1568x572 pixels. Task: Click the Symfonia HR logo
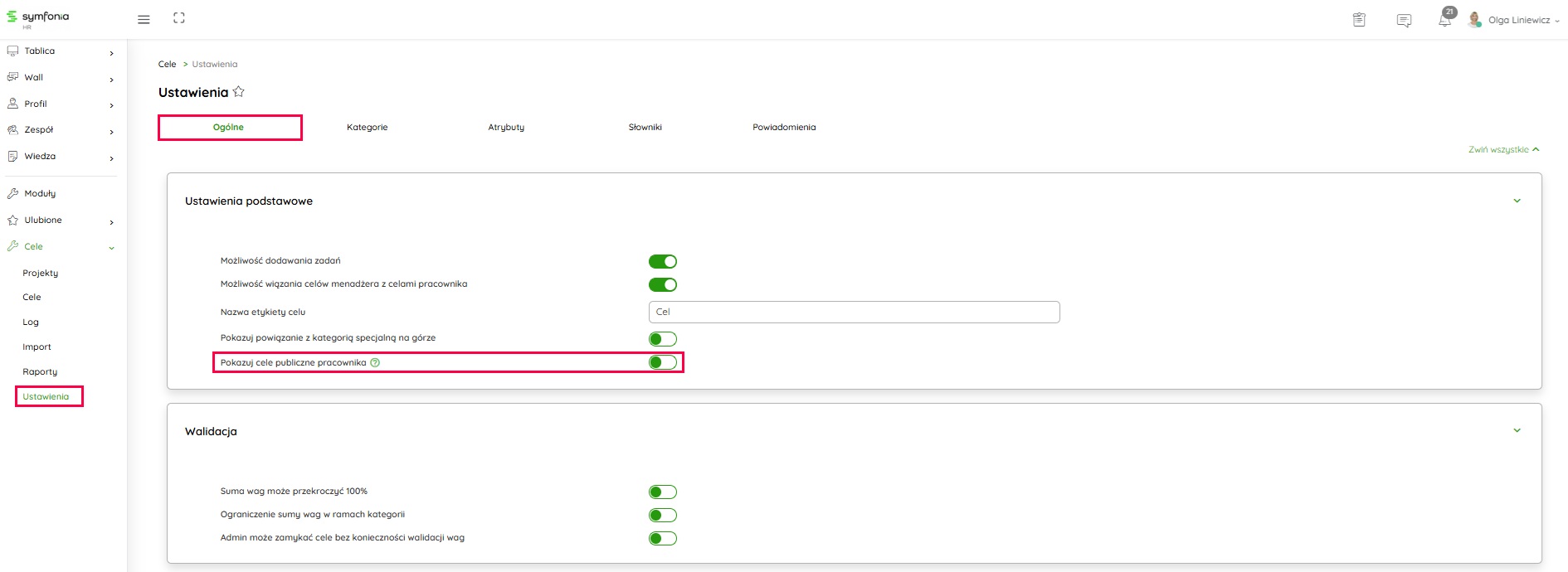38,18
